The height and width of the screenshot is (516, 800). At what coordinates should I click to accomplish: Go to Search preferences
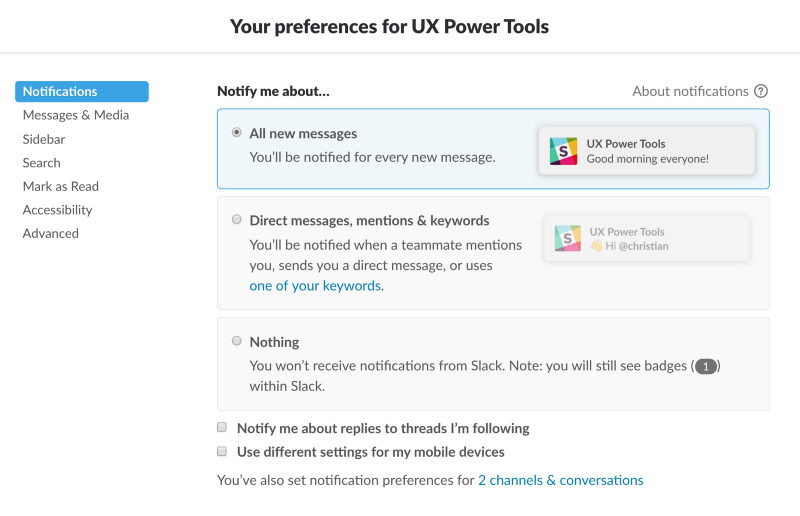coord(42,162)
